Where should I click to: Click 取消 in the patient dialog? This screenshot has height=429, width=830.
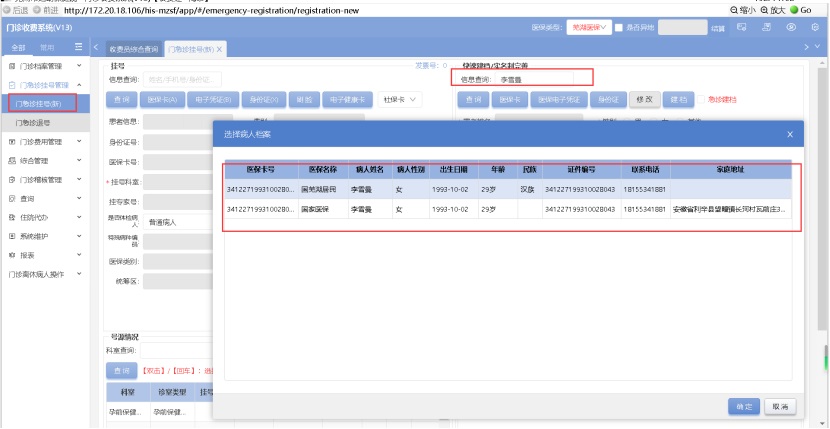[x=780, y=407]
